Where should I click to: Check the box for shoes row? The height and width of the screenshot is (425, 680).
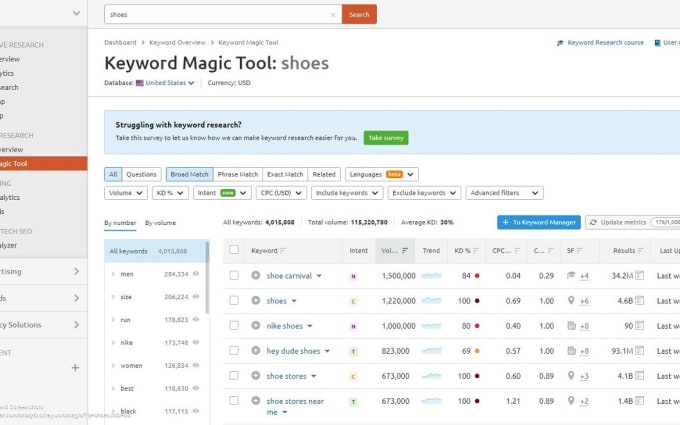coord(234,300)
